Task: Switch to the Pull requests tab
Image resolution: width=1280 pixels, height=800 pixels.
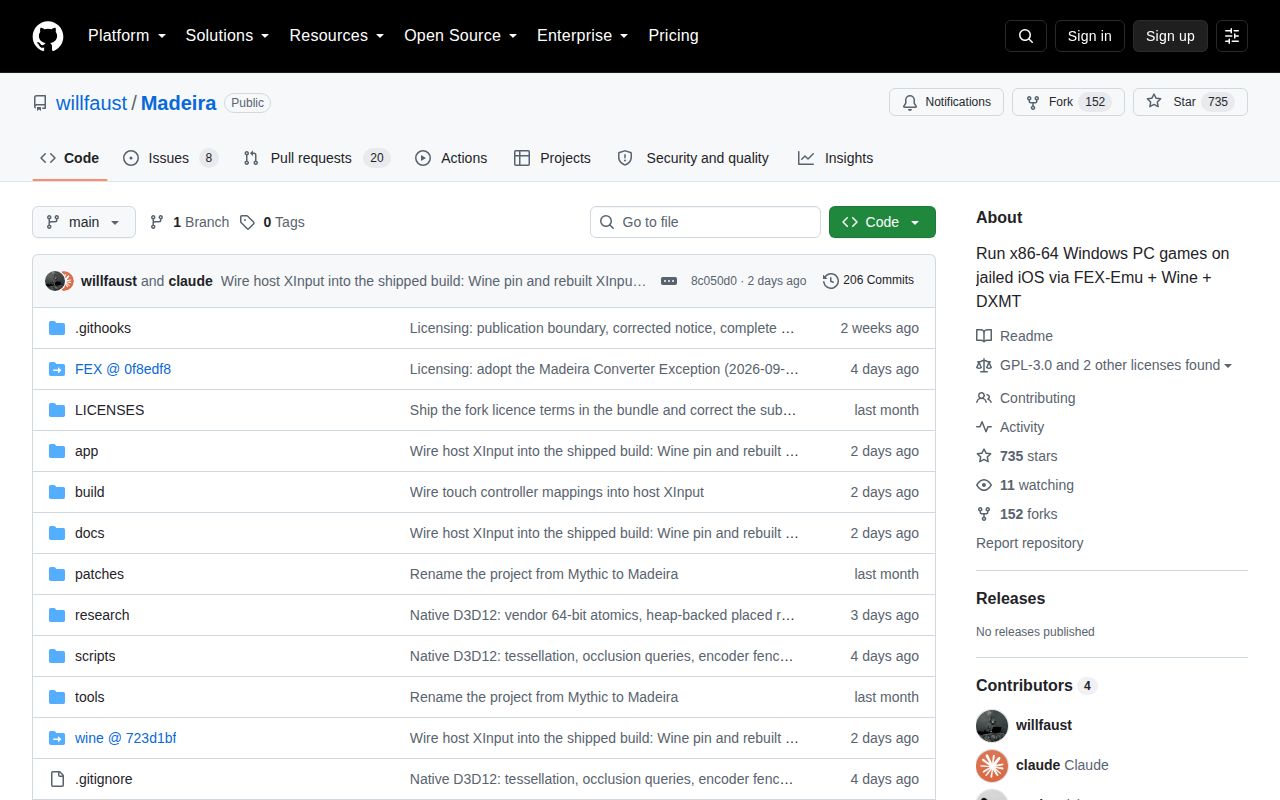Action: point(316,158)
